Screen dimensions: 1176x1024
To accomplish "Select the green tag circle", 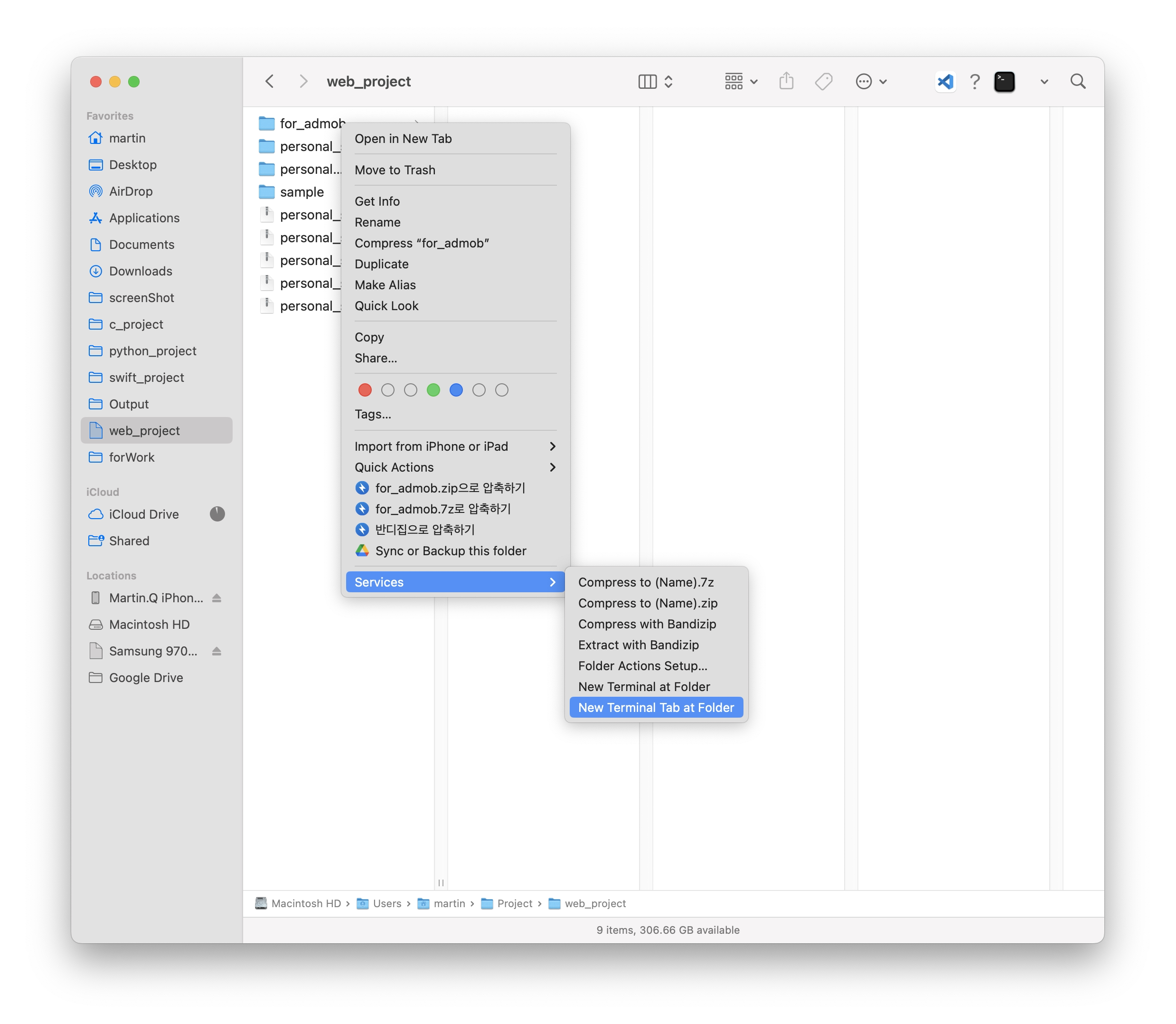I will pos(433,390).
